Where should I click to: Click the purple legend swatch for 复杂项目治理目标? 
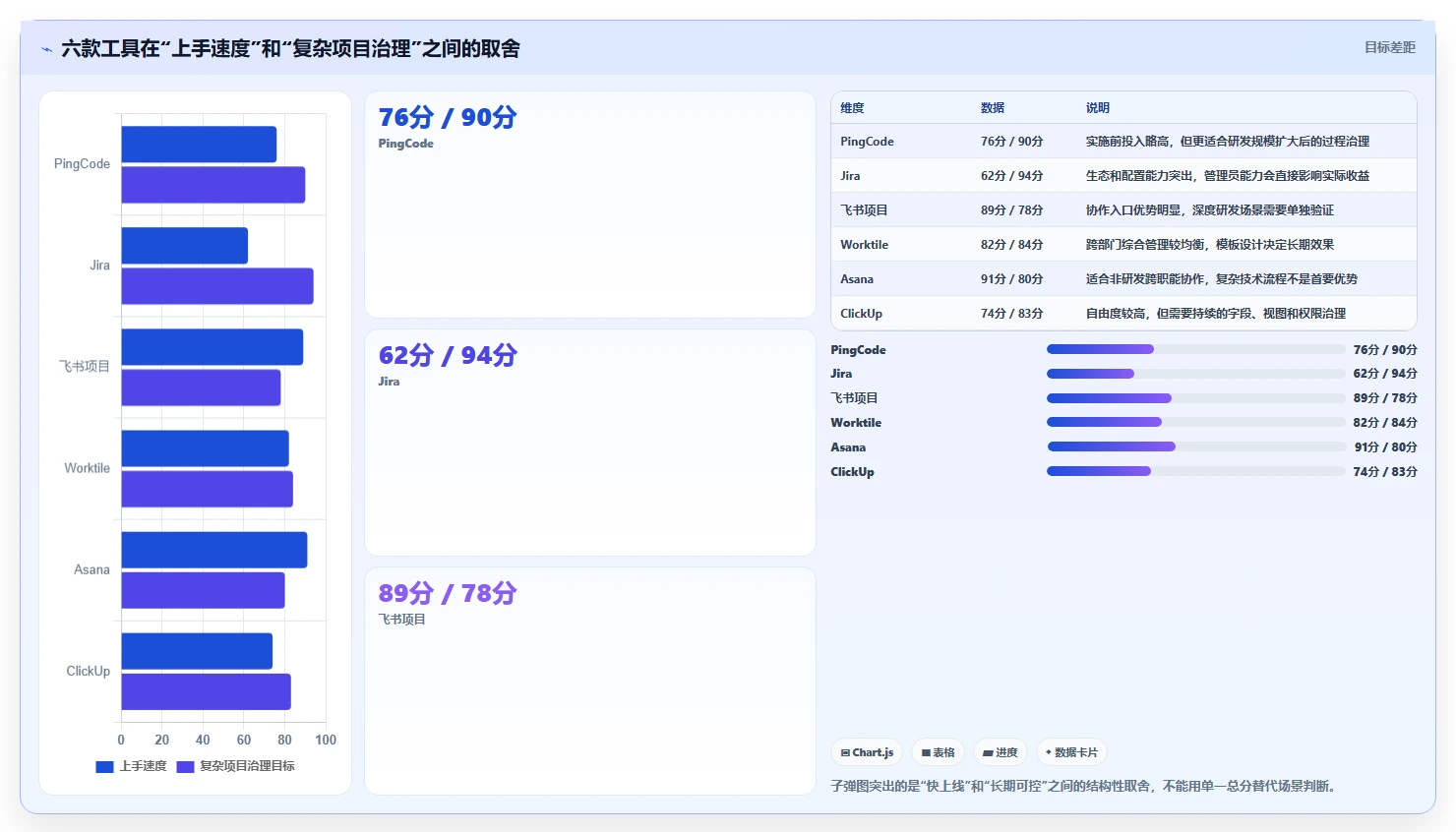tap(185, 766)
